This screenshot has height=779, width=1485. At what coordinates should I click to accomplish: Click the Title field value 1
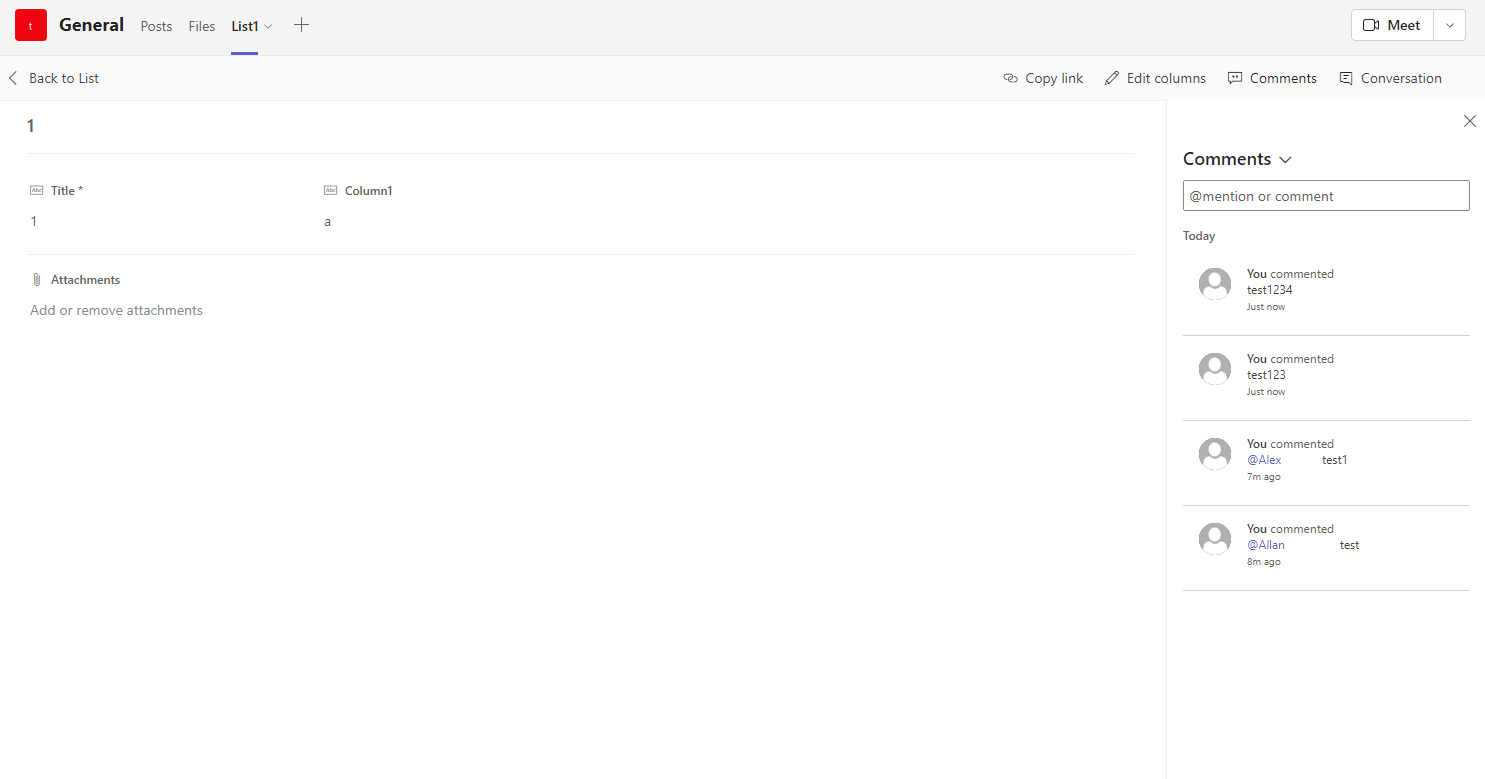point(34,221)
